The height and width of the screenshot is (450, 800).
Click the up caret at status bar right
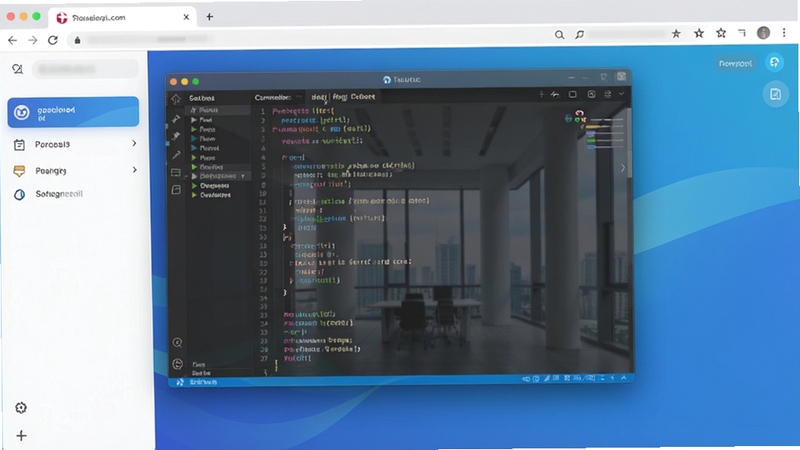623,378
